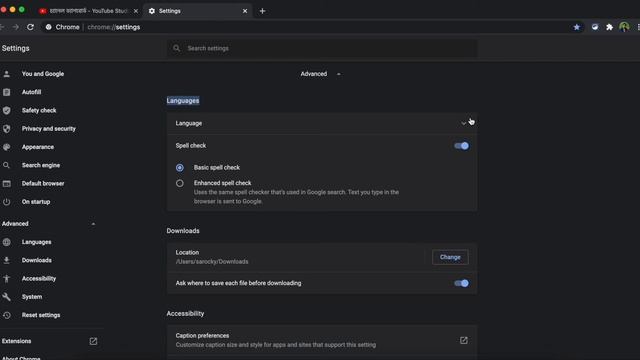Click the Autofill clipboard icon
Viewport: 640px width, 360px height.
point(7,92)
